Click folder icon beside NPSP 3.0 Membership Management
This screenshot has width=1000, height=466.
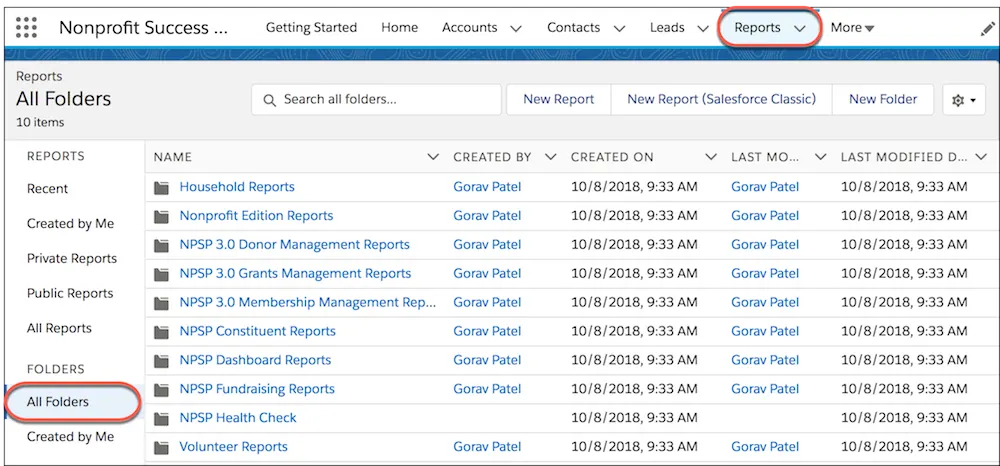click(x=161, y=303)
